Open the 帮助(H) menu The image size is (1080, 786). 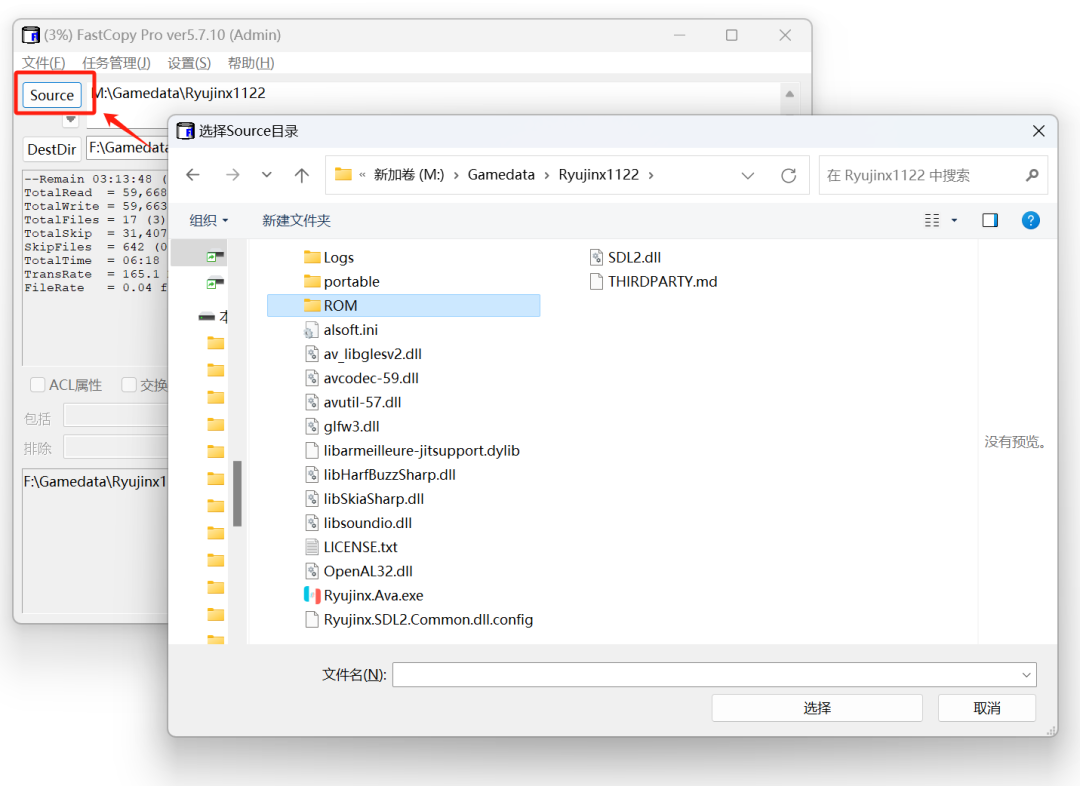(251, 63)
